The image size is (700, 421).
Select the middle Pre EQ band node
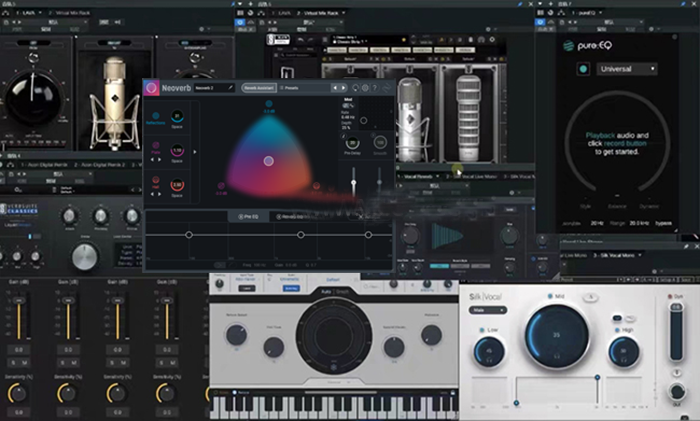(301, 235)
